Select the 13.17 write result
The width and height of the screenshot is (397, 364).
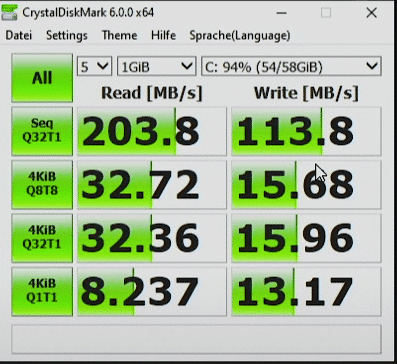306,291
